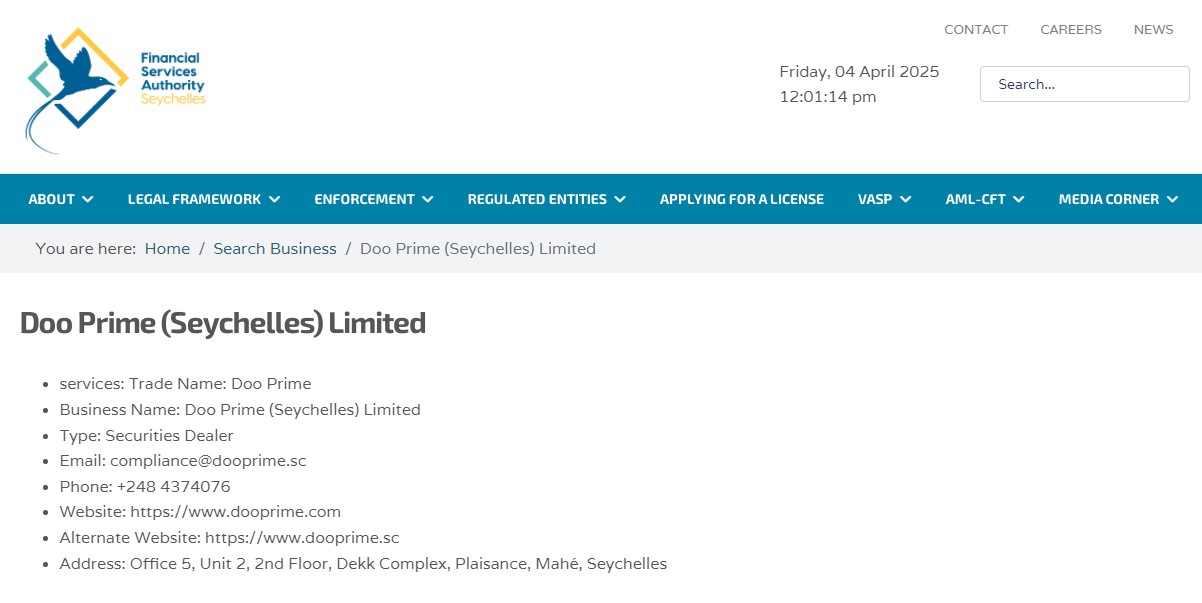Open Search Business breadcrumb link

coord(275,249)
